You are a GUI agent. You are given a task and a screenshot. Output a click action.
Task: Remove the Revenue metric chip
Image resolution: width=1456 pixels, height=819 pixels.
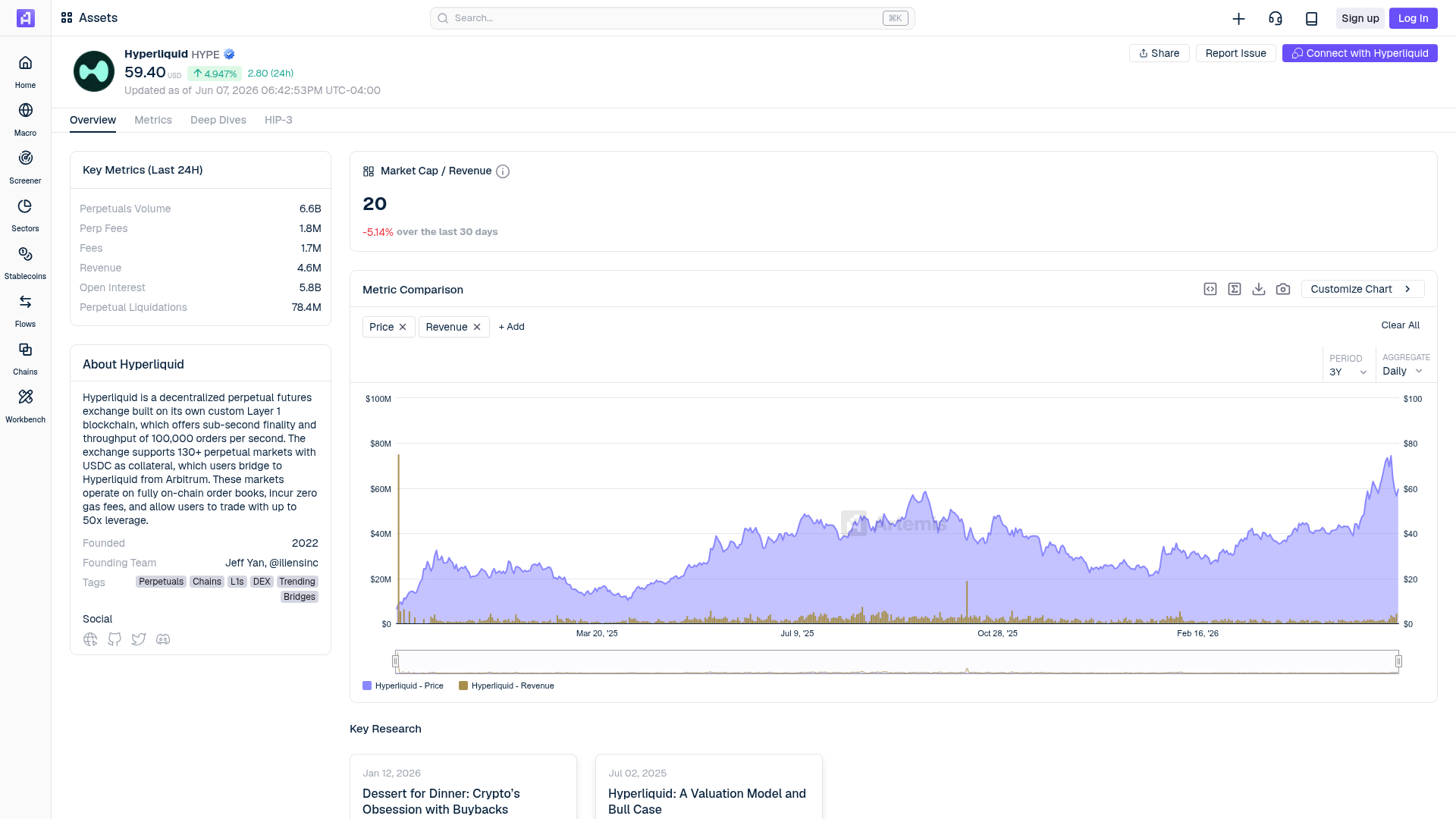pyautogui.click(x=477, y=327)
